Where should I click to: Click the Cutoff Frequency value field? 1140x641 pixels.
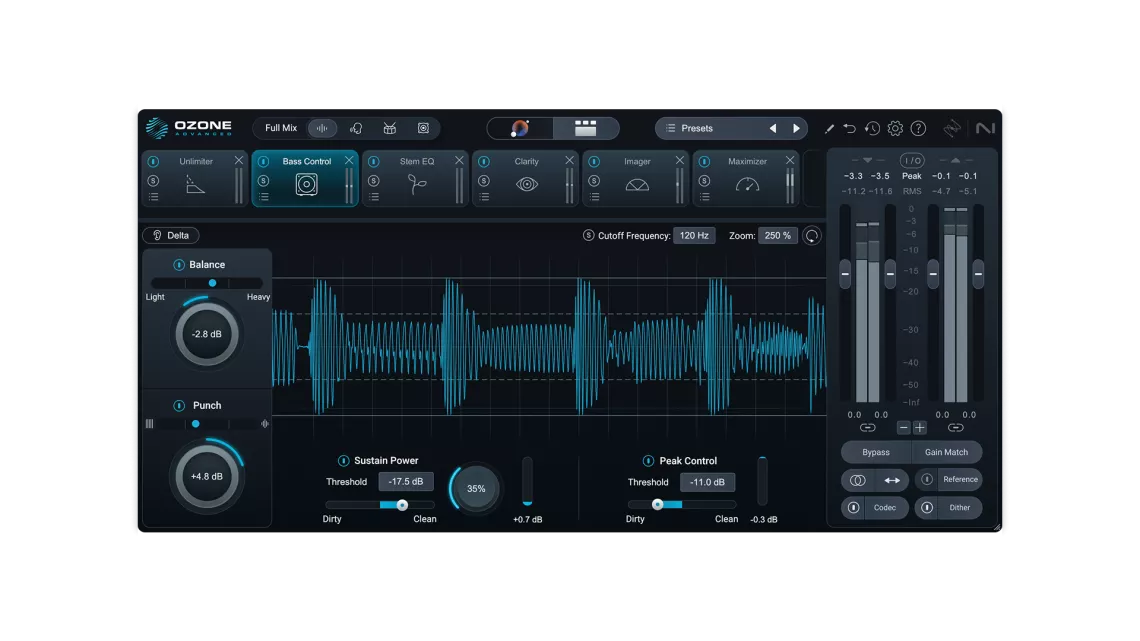click(694, 235)
